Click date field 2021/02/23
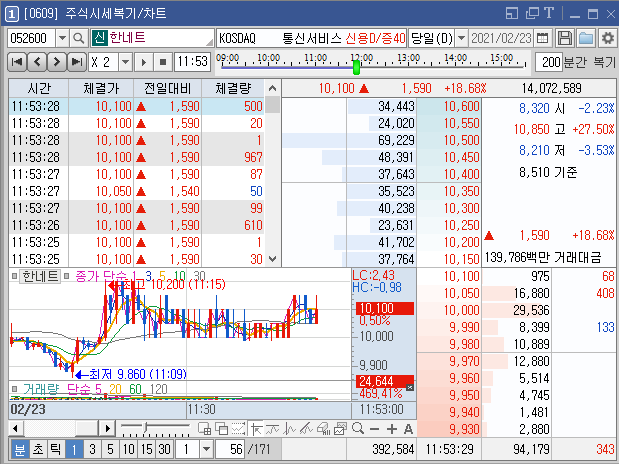 [x=501, y=38]
